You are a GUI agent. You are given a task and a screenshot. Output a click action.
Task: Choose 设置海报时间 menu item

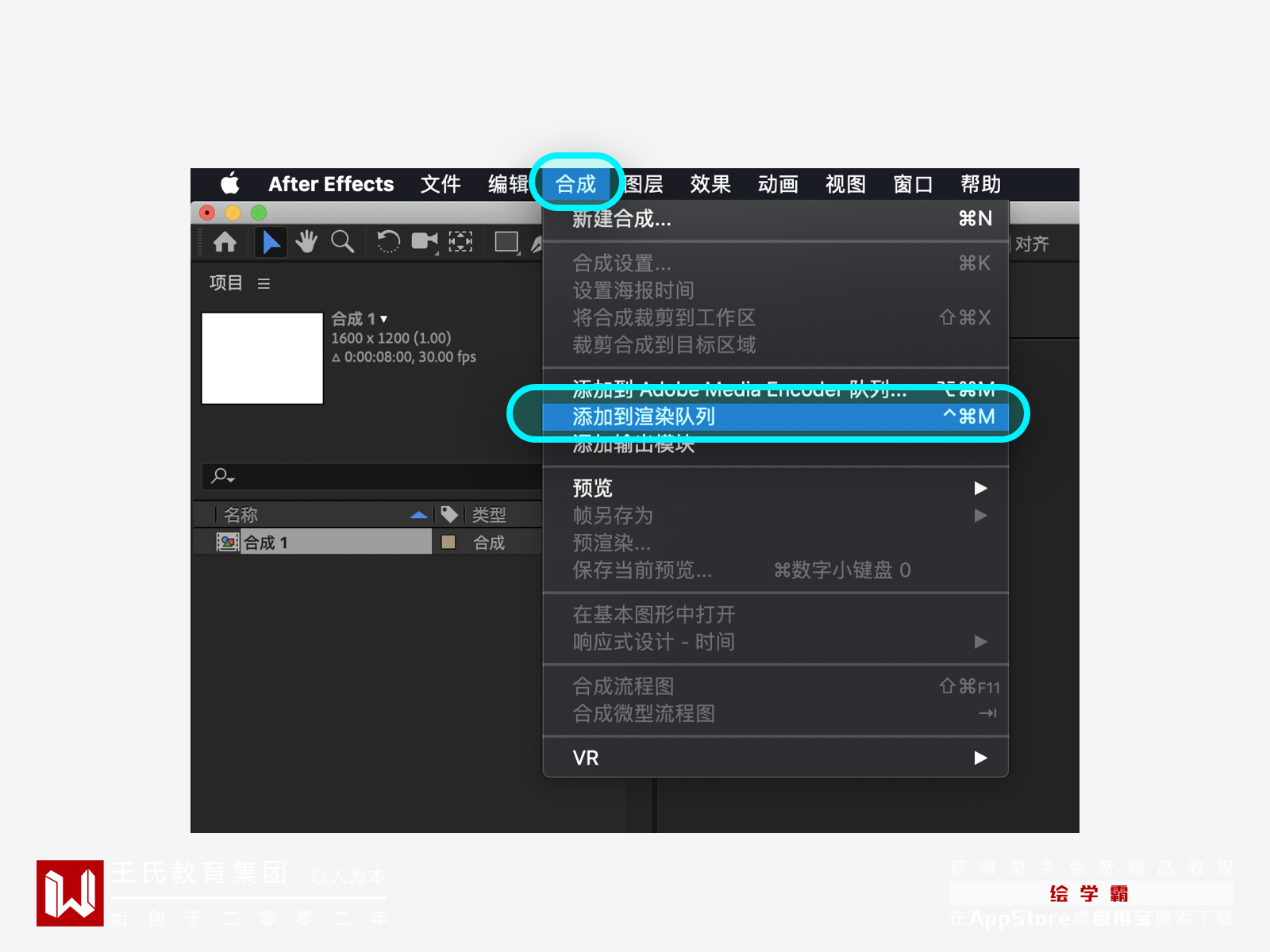pyautogui.click(x=775, y=290)
